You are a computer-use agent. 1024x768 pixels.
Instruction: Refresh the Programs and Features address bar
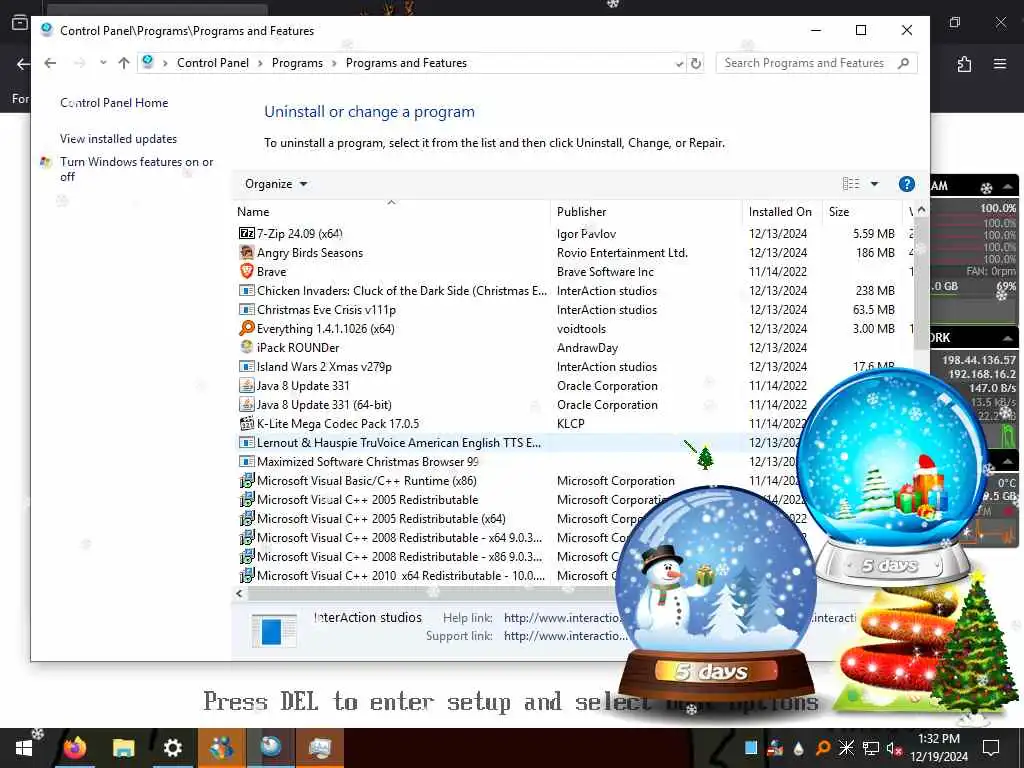[696, 63]
